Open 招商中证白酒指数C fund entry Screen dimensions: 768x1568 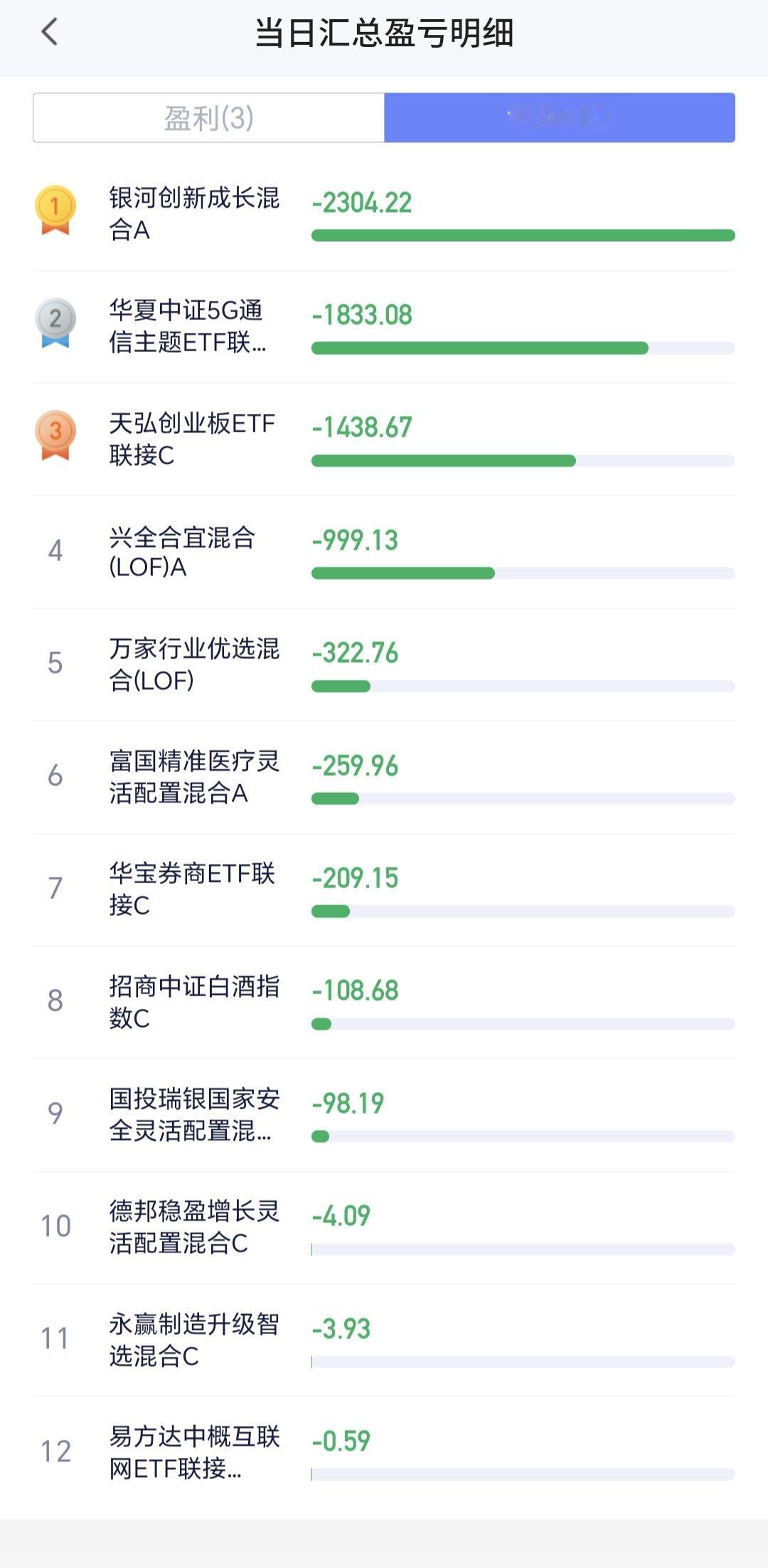point(193,1001)
